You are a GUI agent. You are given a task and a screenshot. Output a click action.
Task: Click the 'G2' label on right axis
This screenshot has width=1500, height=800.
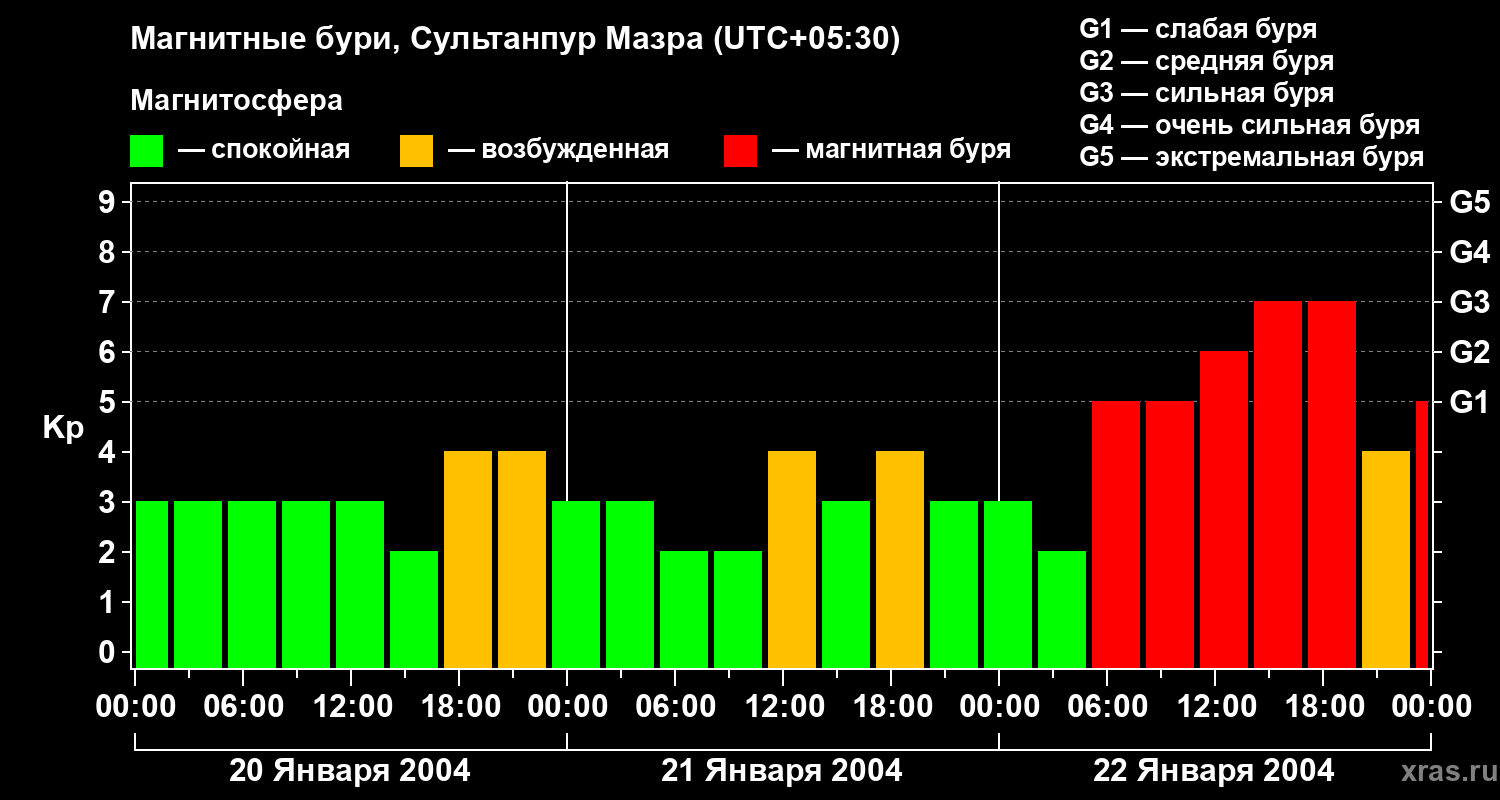pyautogui.click(x=1469, y=352)
